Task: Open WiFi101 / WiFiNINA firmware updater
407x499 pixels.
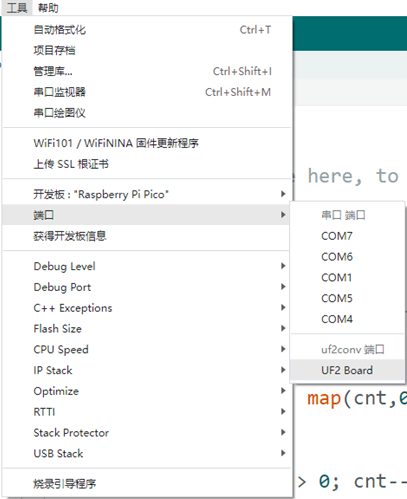Action: (146, 143)
